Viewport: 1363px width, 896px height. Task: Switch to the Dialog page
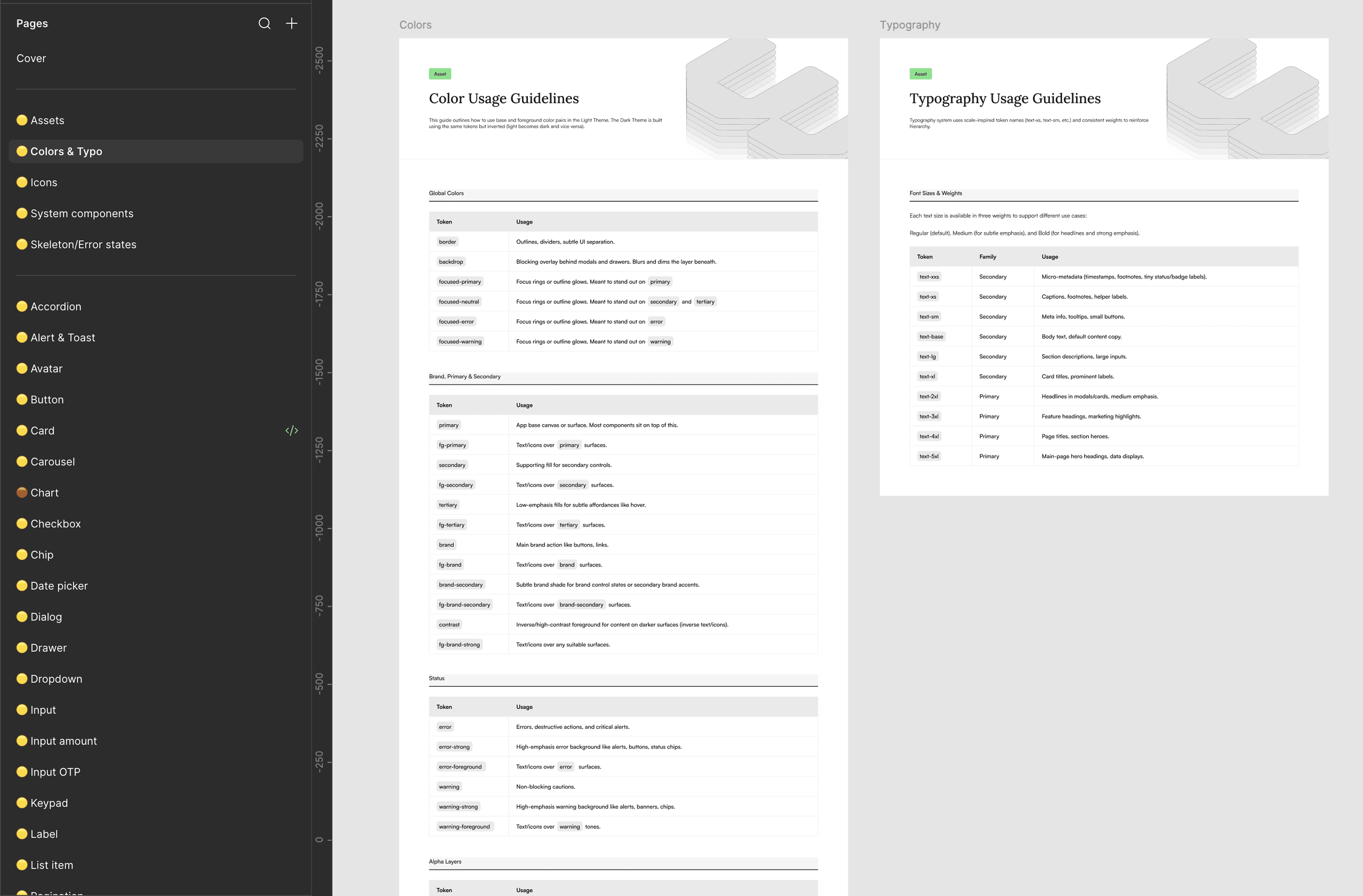tap(156, 617)
